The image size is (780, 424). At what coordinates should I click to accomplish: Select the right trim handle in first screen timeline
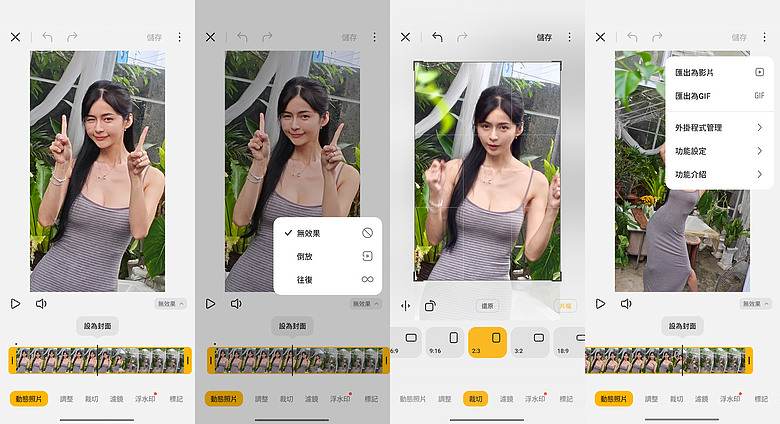pos(188,361)
